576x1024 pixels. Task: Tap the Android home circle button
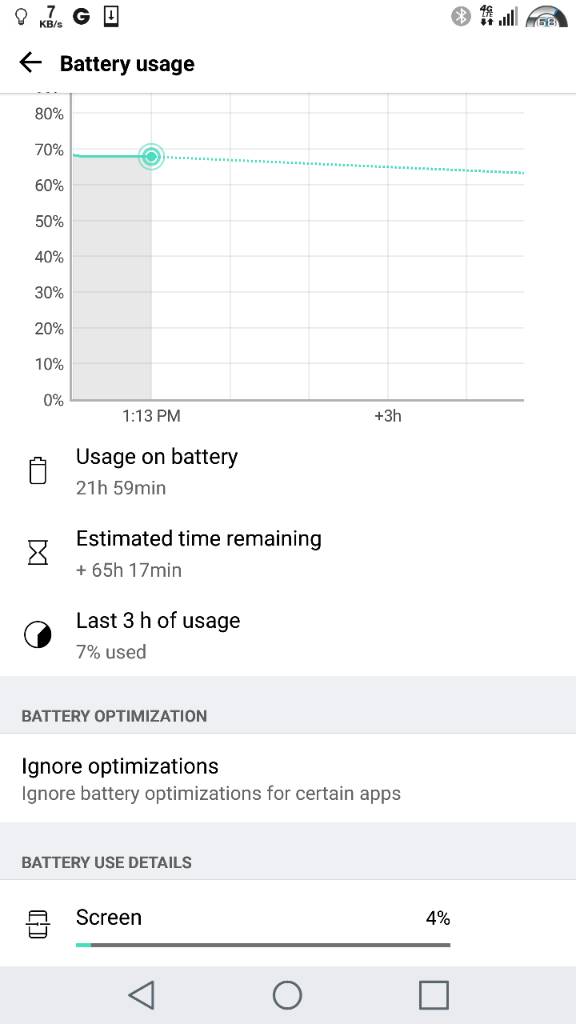point(287,995)
